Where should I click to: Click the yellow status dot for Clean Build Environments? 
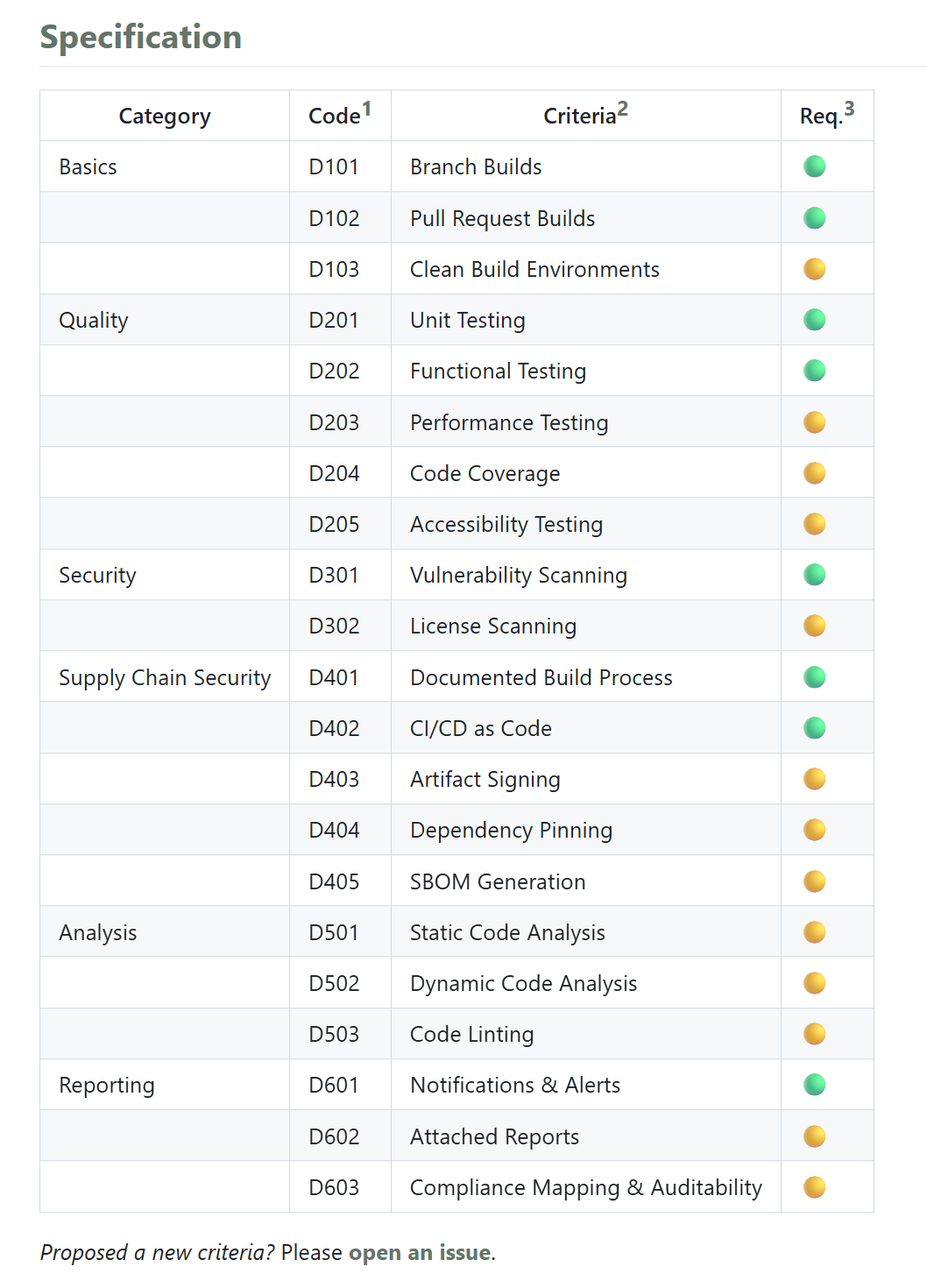pyautogui.click(x=814, y=269)
